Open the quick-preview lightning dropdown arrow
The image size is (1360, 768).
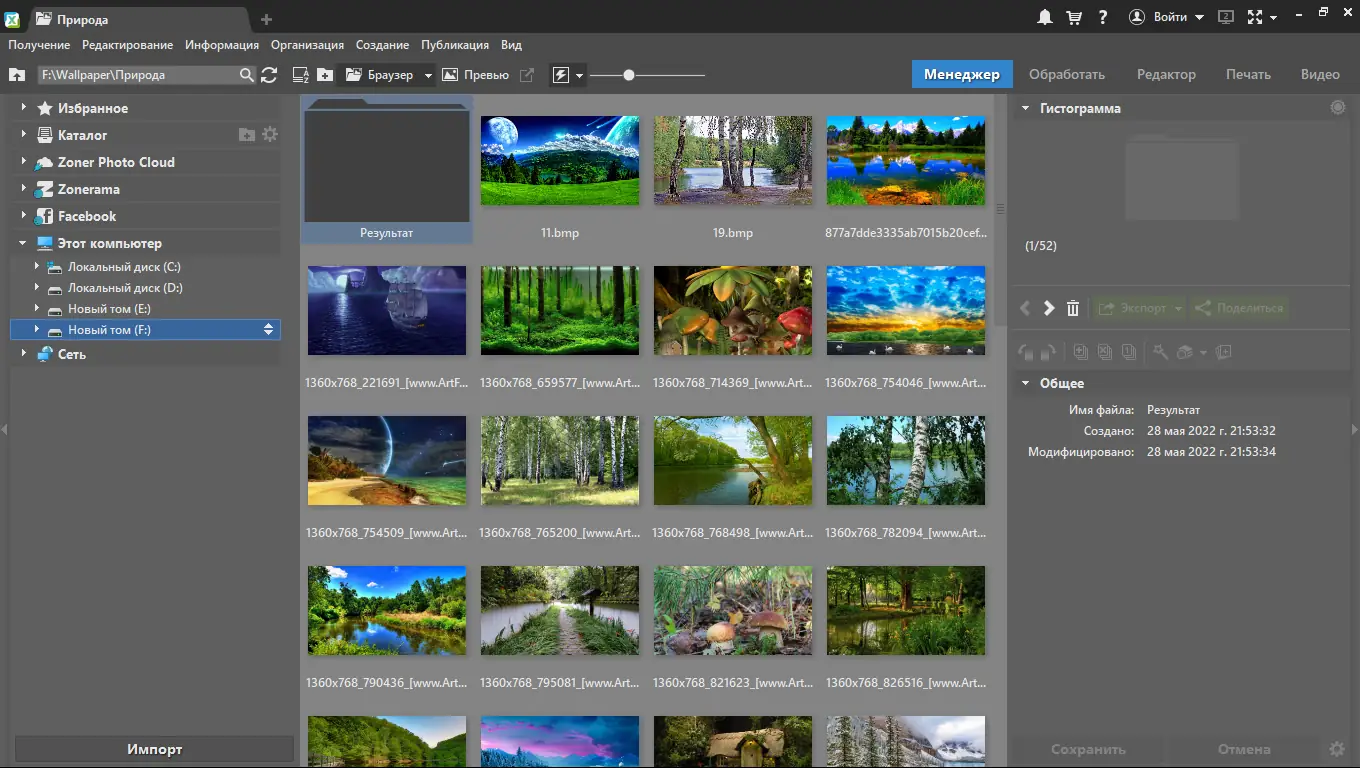(x=579, y=75)
